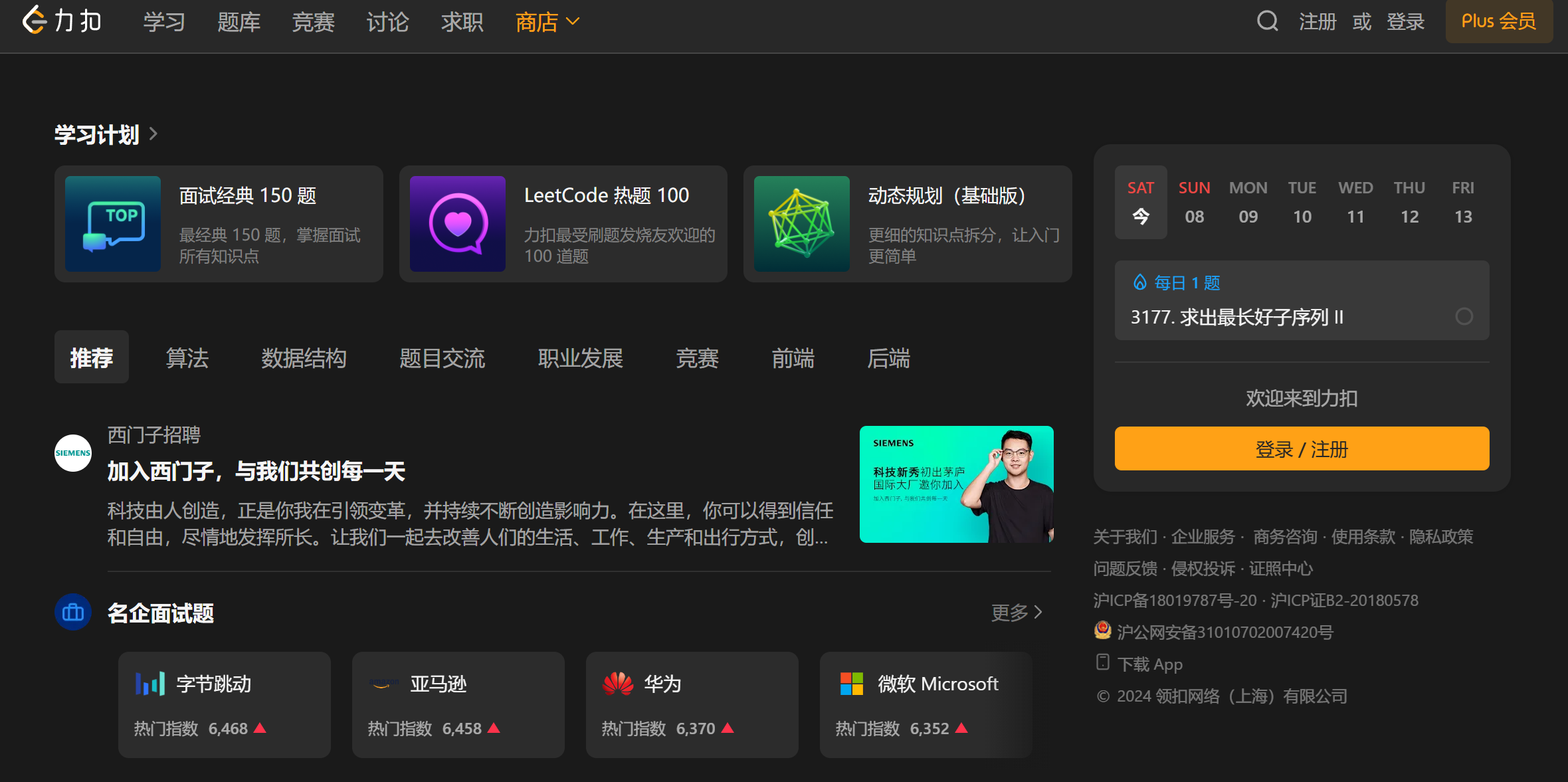Open search by clicking the magnifier icon
1568x782 pixels.
[x=1267, y=21]
